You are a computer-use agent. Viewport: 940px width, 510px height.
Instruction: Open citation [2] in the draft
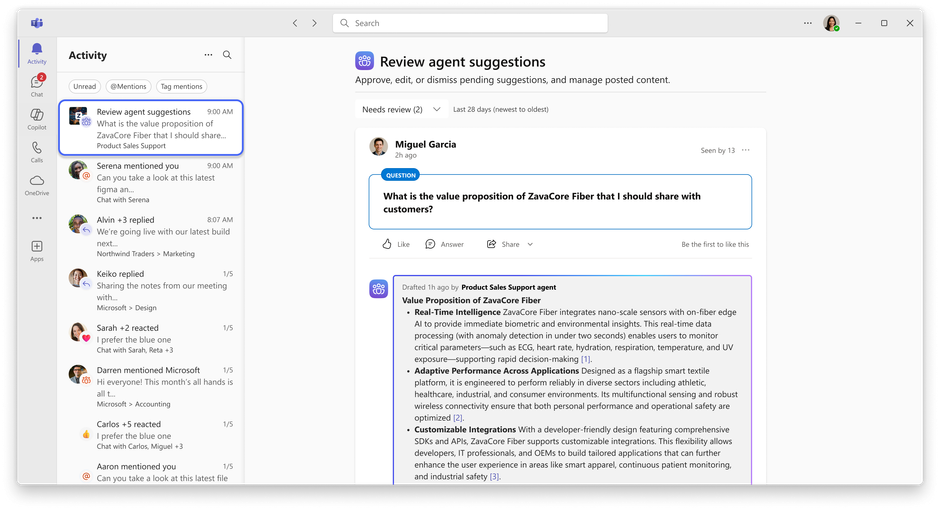click(x=457, y=418)
